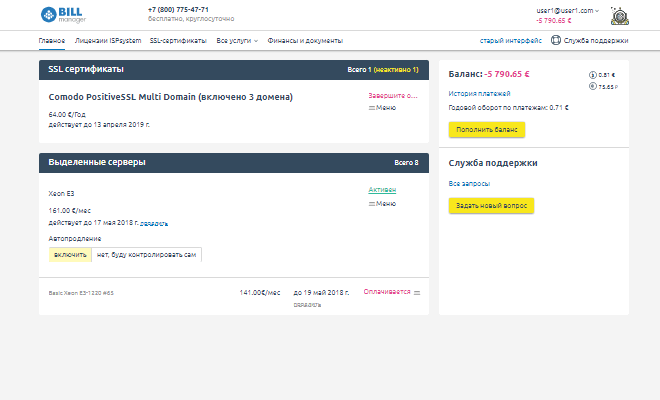Screen dimensions: 660x400
Task: Click the SSL сертификаты panel header
Action: (x=234, y=70)
